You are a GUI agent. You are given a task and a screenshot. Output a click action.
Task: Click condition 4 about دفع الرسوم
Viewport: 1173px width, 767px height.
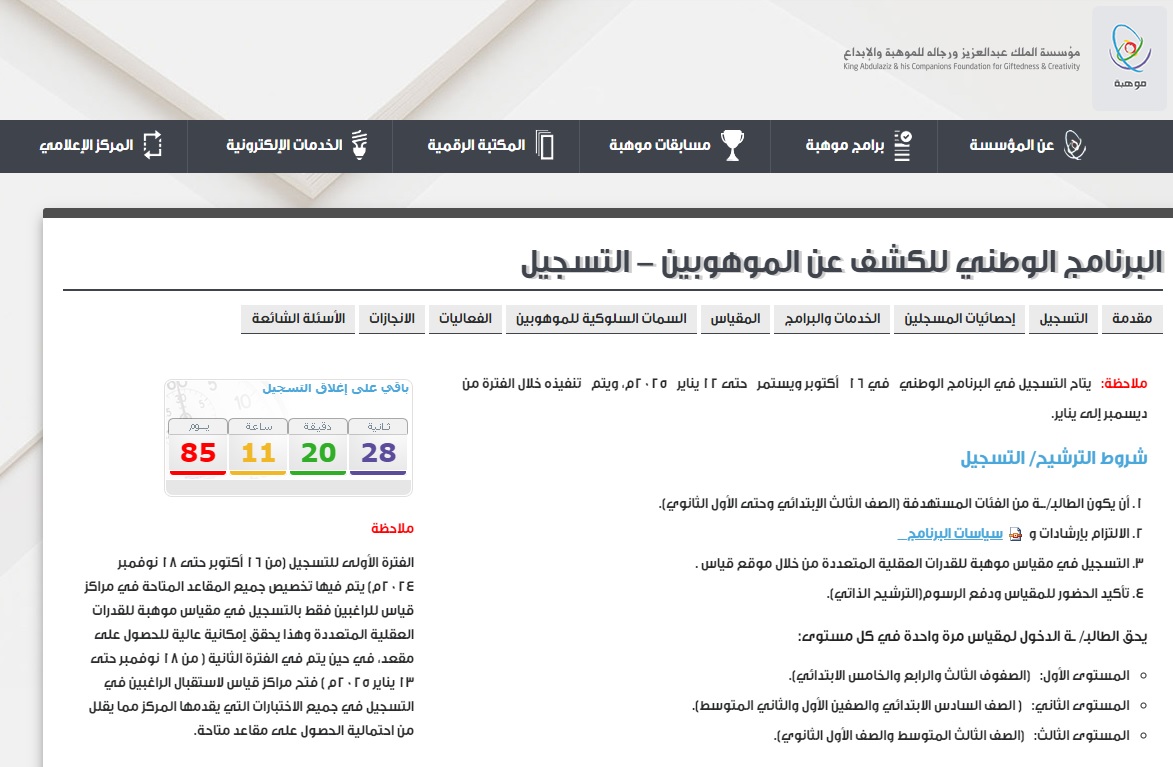tap(986, 593)
